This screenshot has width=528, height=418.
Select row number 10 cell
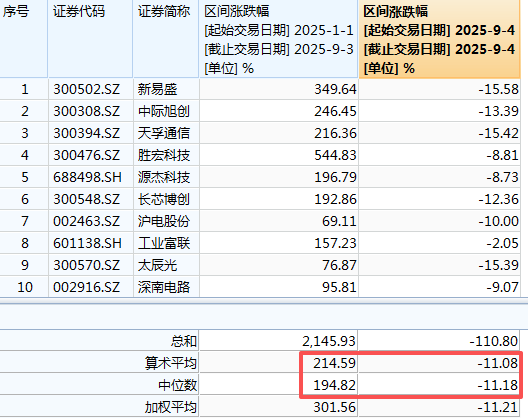coord(24,287)
